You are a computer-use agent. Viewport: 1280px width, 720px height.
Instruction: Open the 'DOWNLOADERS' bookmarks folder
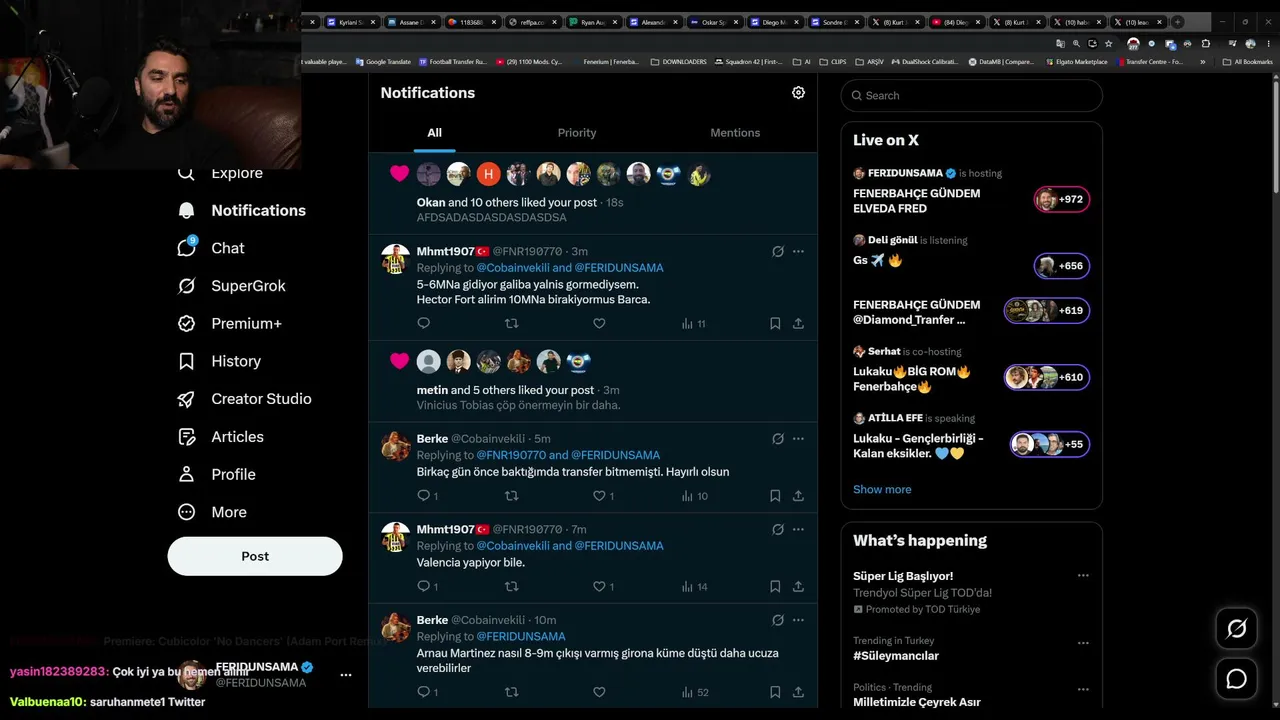[x=678, y=62]
